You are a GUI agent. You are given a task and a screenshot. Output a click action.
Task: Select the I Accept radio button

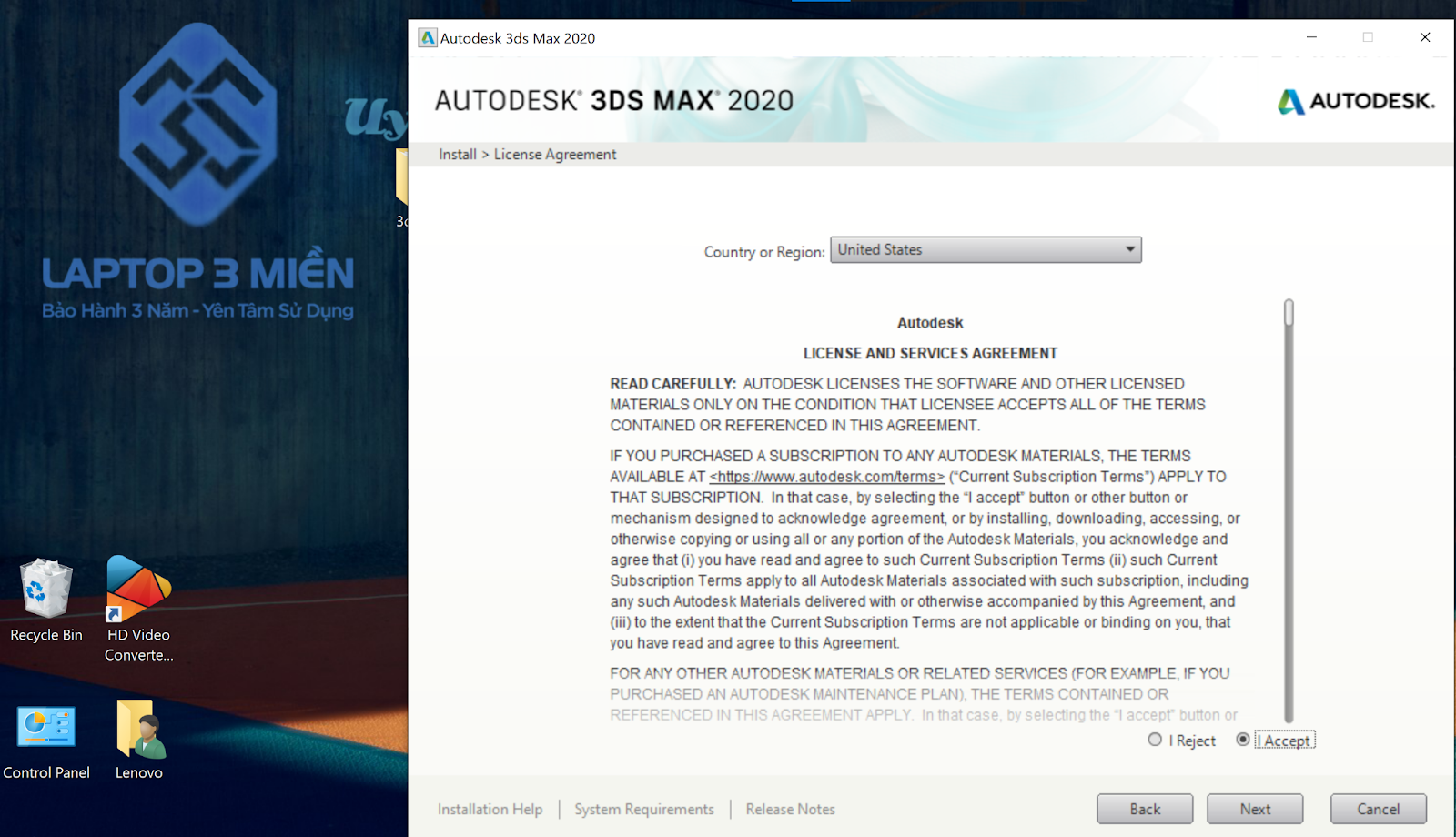click(1243, 740)
